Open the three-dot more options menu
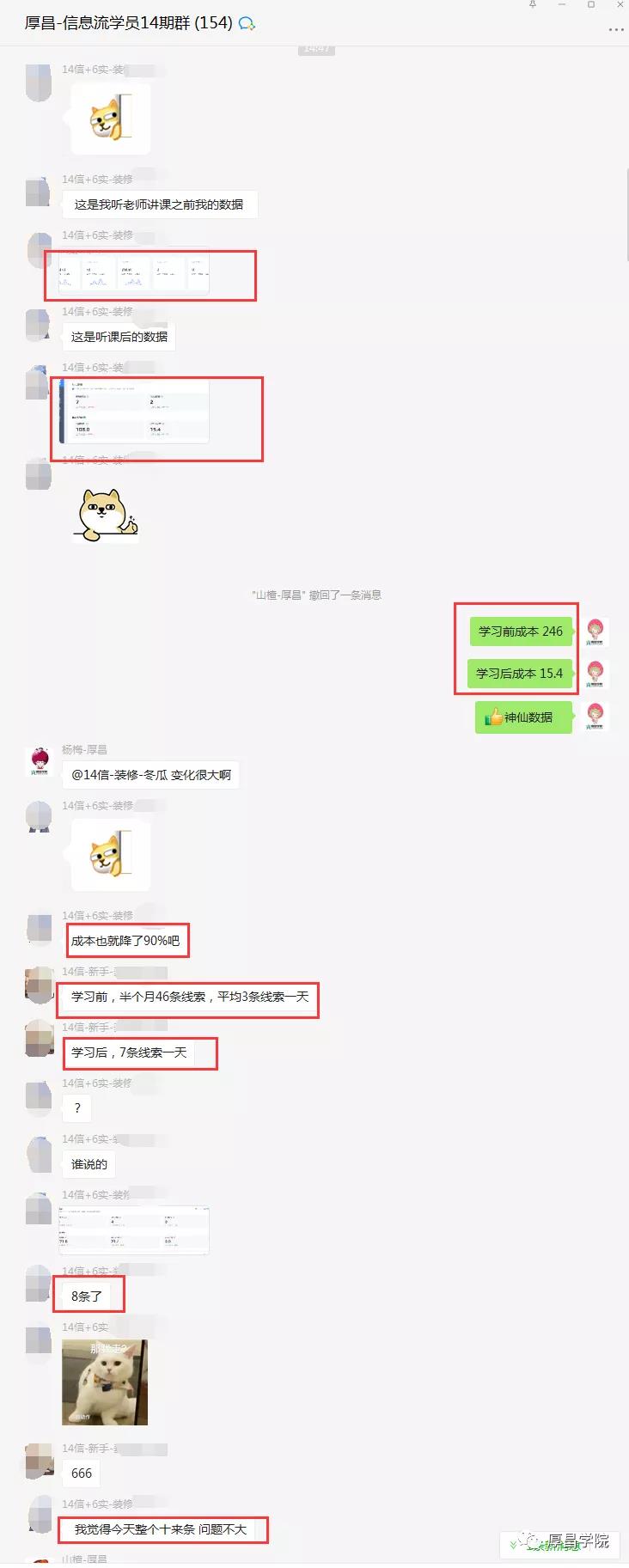Image resolution: width=629 pixels, height=1568 pixels. click(615, 29)
